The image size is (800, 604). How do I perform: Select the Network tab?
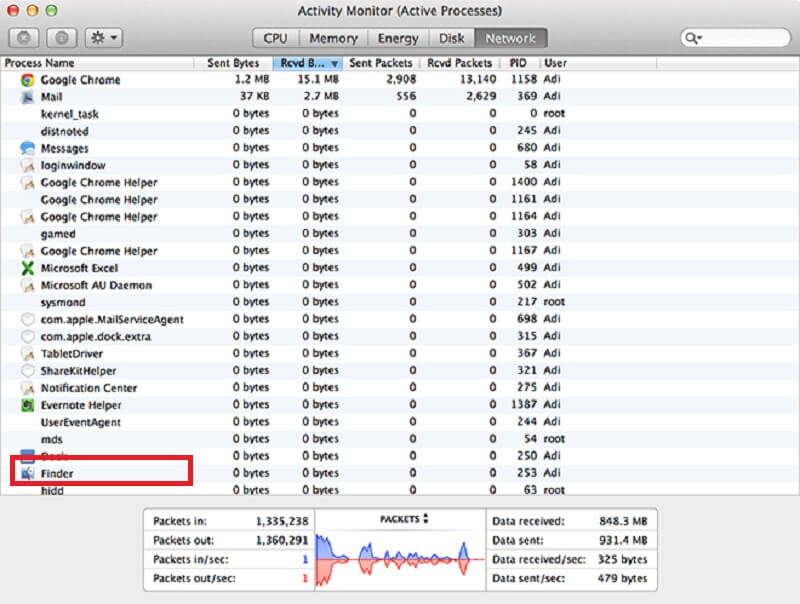[511, 38]
